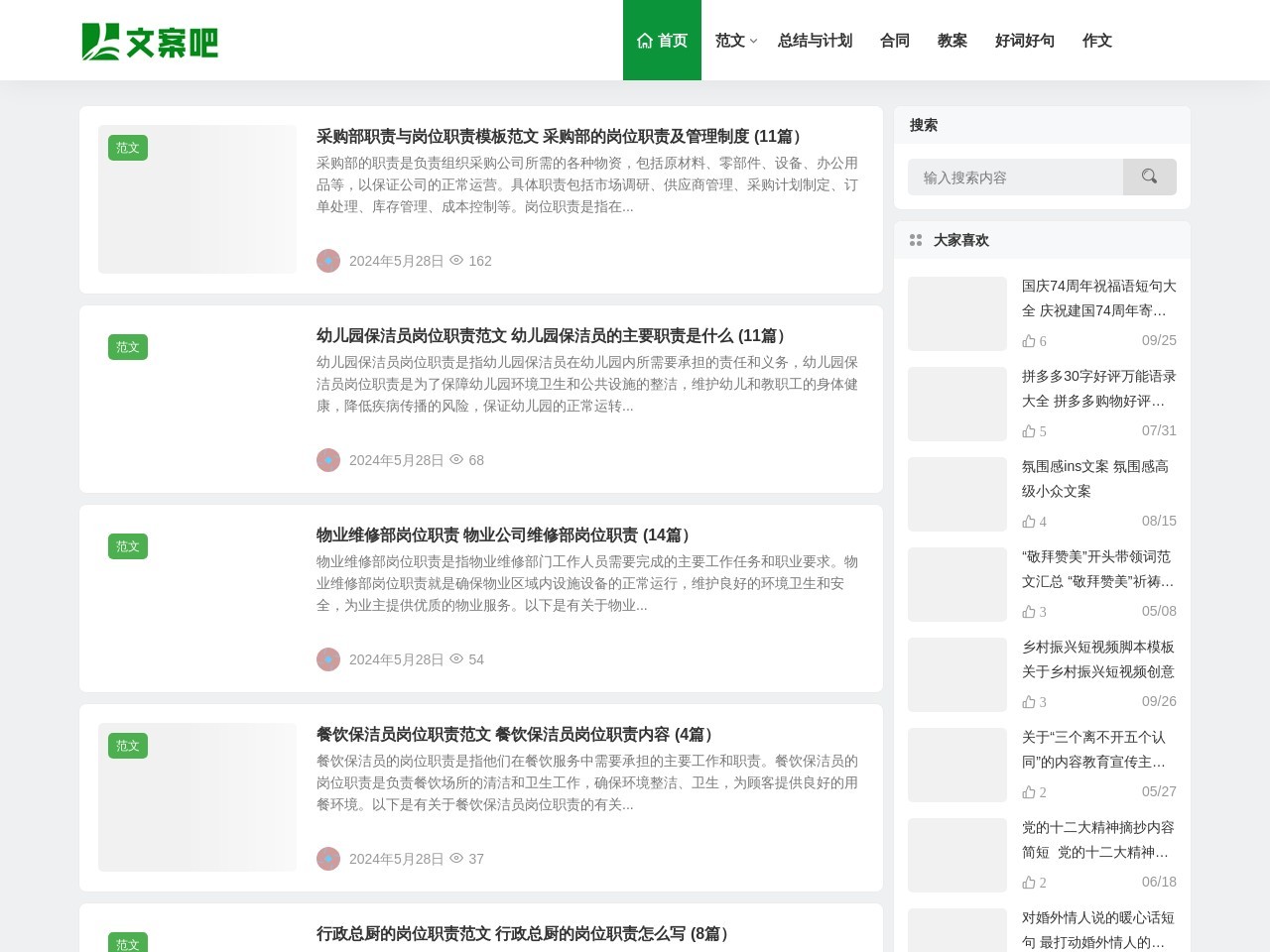Like the 乡村振兴短视频 post thumbs-up

[x=1029, y=701]
